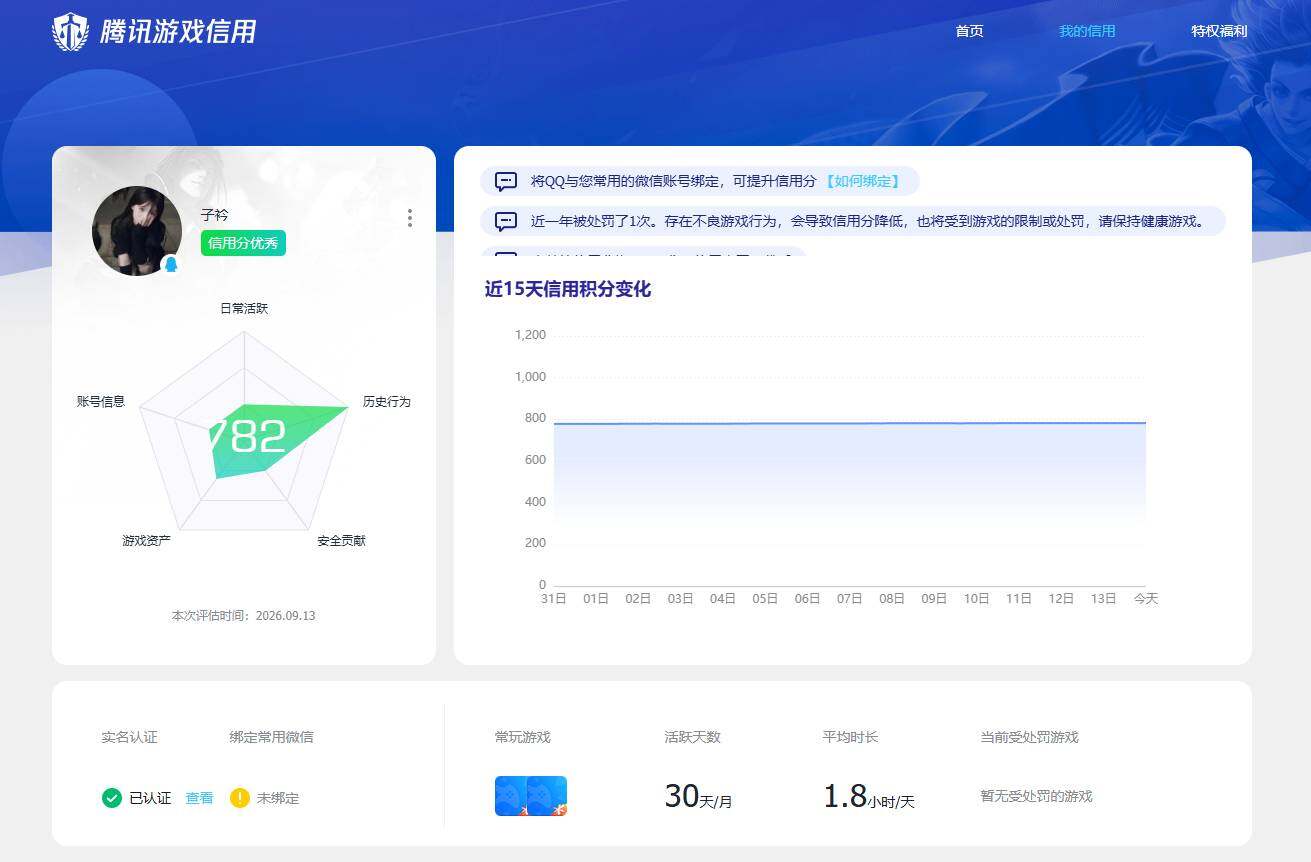Click the 1,200 y-axis value
Viewport: 1311px width, 862px height.
530,335
